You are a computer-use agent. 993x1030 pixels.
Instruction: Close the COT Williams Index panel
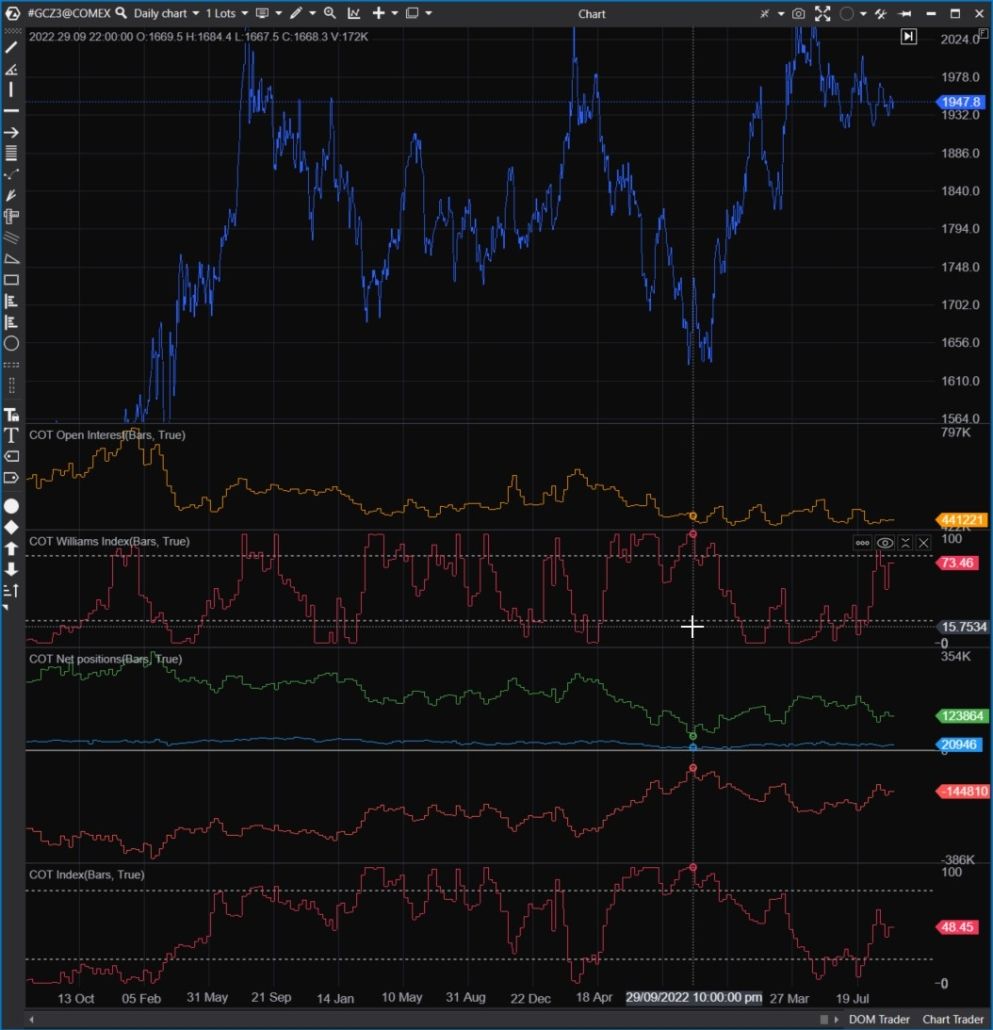coord(923,543)
